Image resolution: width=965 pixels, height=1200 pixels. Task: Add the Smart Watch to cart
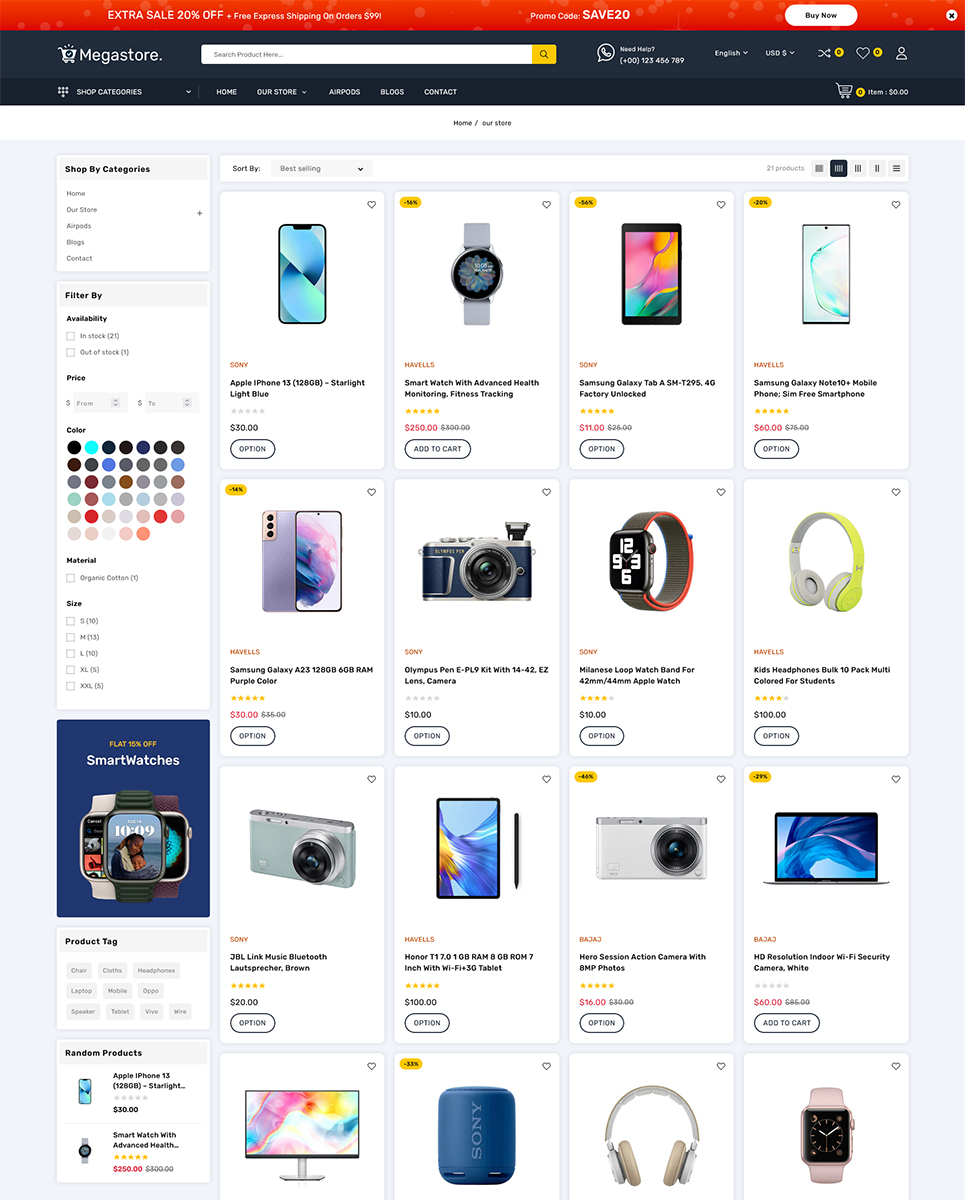coord(437,449)
